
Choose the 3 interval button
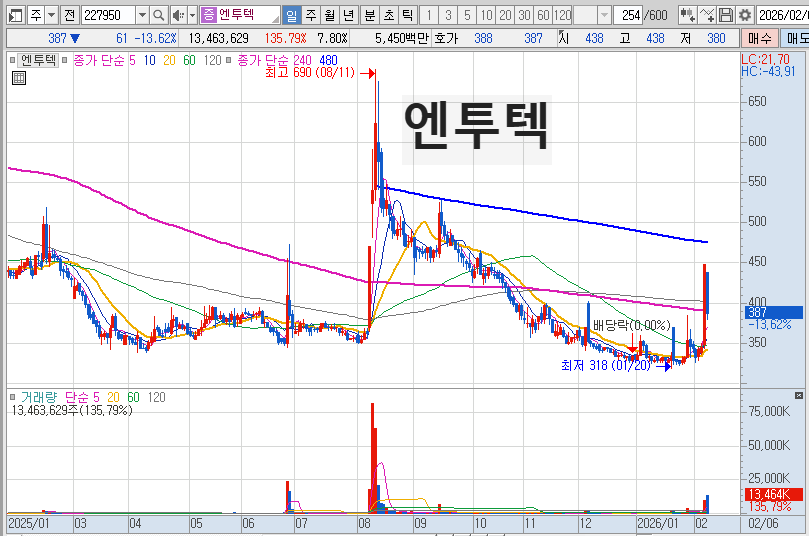pyautogui.click(x=448, y=15)
